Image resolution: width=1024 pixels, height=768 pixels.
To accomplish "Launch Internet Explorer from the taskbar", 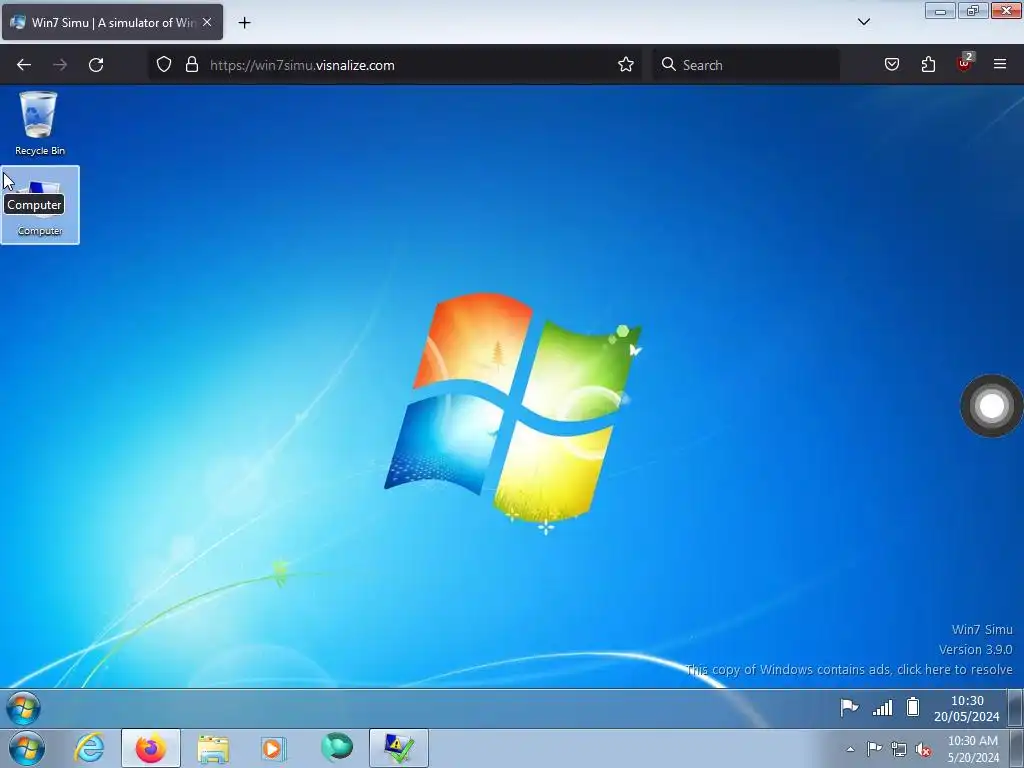I will point(89,748).
